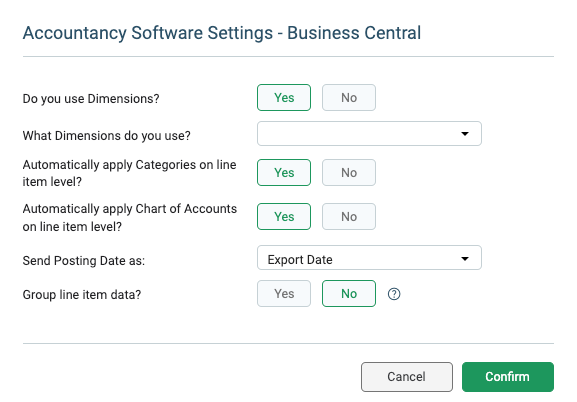Choose No for using Dimensions
Image resolution: width=577 pixels, height=402 pixels.
(349, 98)
